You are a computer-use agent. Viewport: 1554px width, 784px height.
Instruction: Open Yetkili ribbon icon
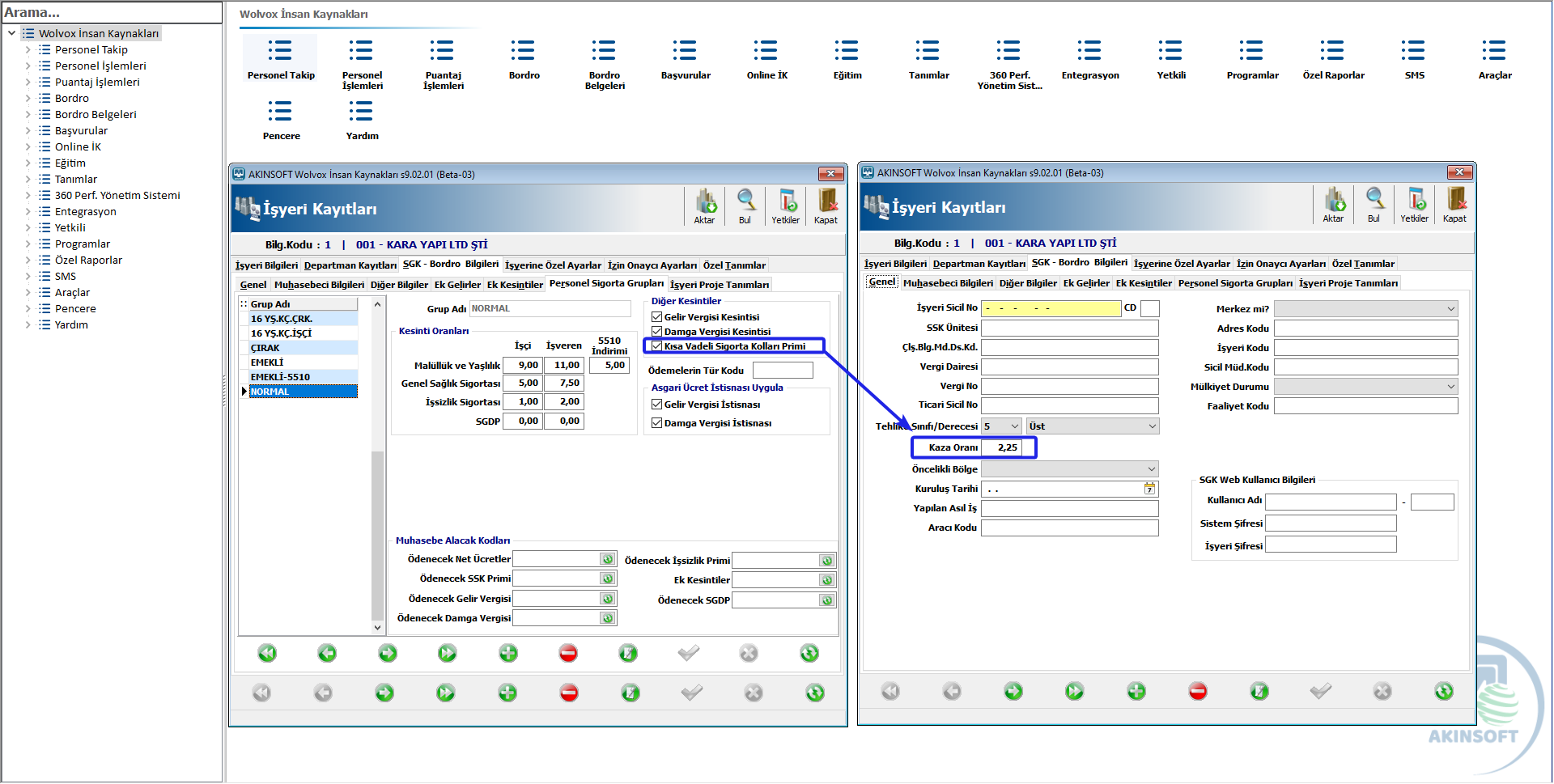tap(1171, 59)
